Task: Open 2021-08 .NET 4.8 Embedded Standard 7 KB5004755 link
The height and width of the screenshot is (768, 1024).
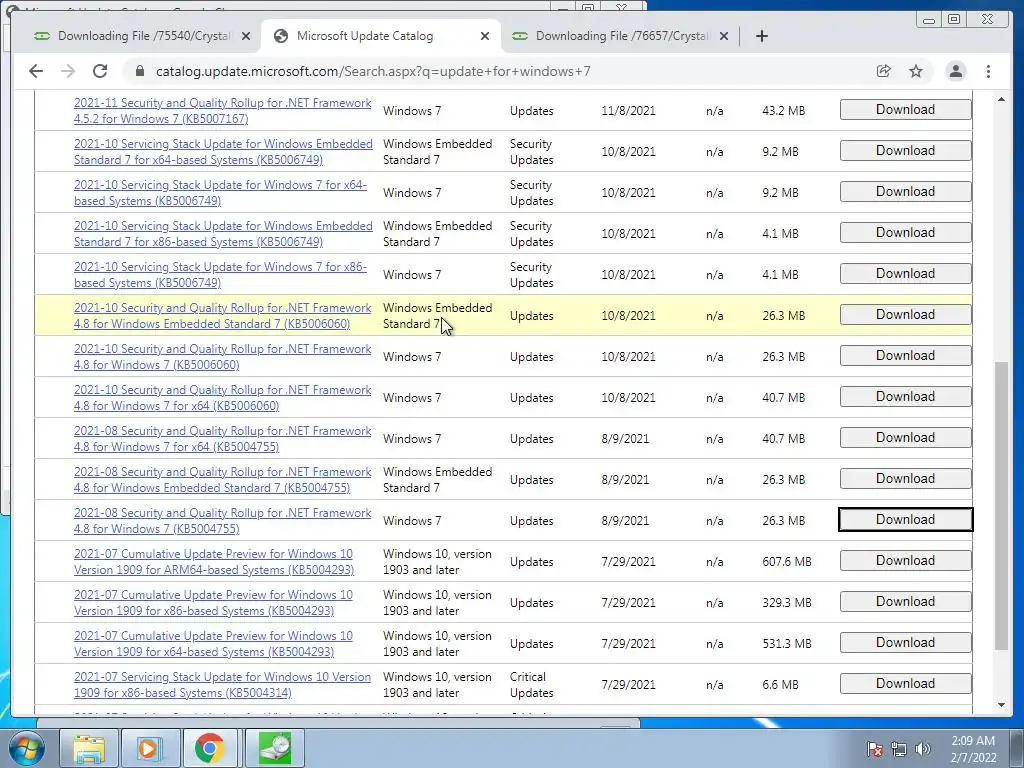Action: coord(223,479)
